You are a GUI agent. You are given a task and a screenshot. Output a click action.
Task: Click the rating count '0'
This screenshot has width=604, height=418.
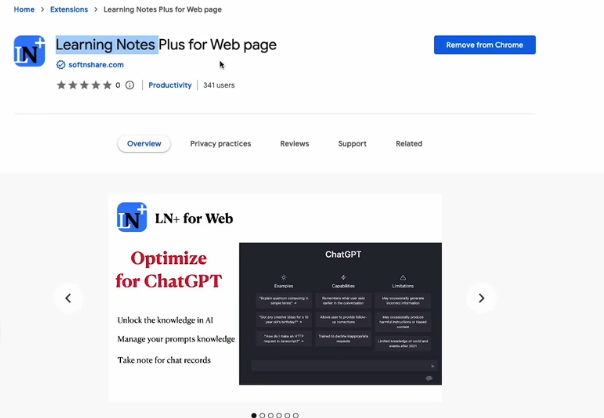pyautogui.click(x=118, y=85)
